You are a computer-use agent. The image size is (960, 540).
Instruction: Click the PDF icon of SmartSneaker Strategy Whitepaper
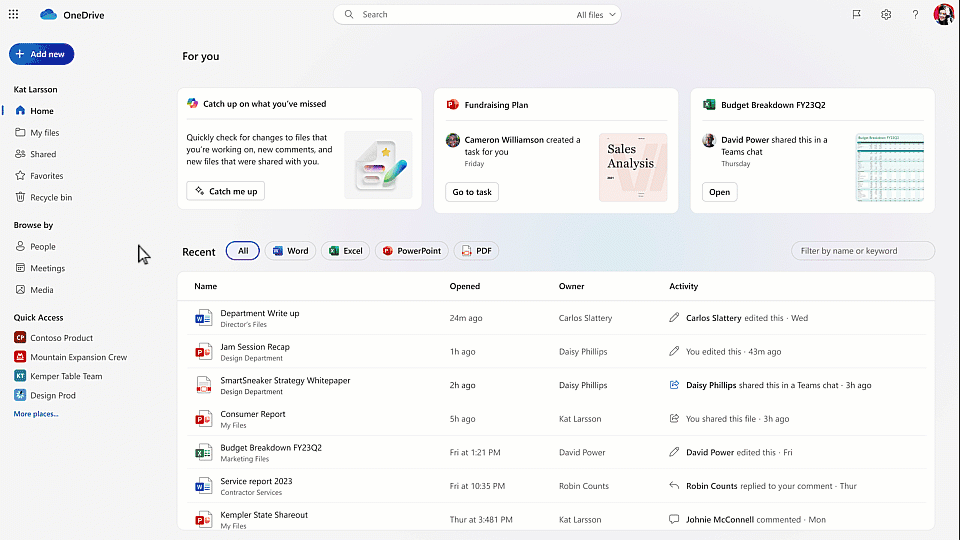pyautogui.click(x=203, y=385)
